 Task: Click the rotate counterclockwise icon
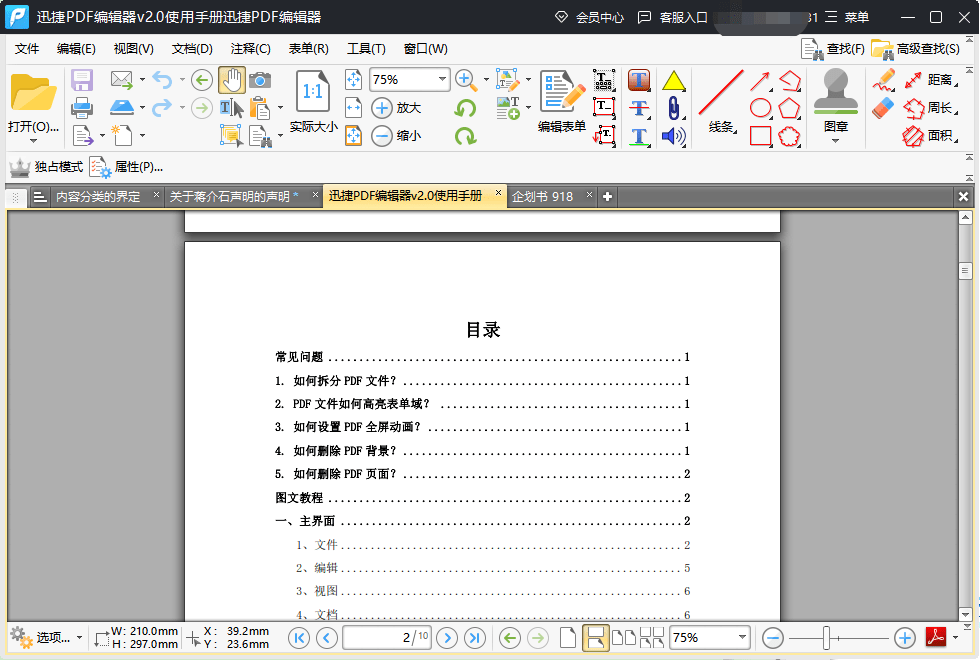click(x=465, y=106)
